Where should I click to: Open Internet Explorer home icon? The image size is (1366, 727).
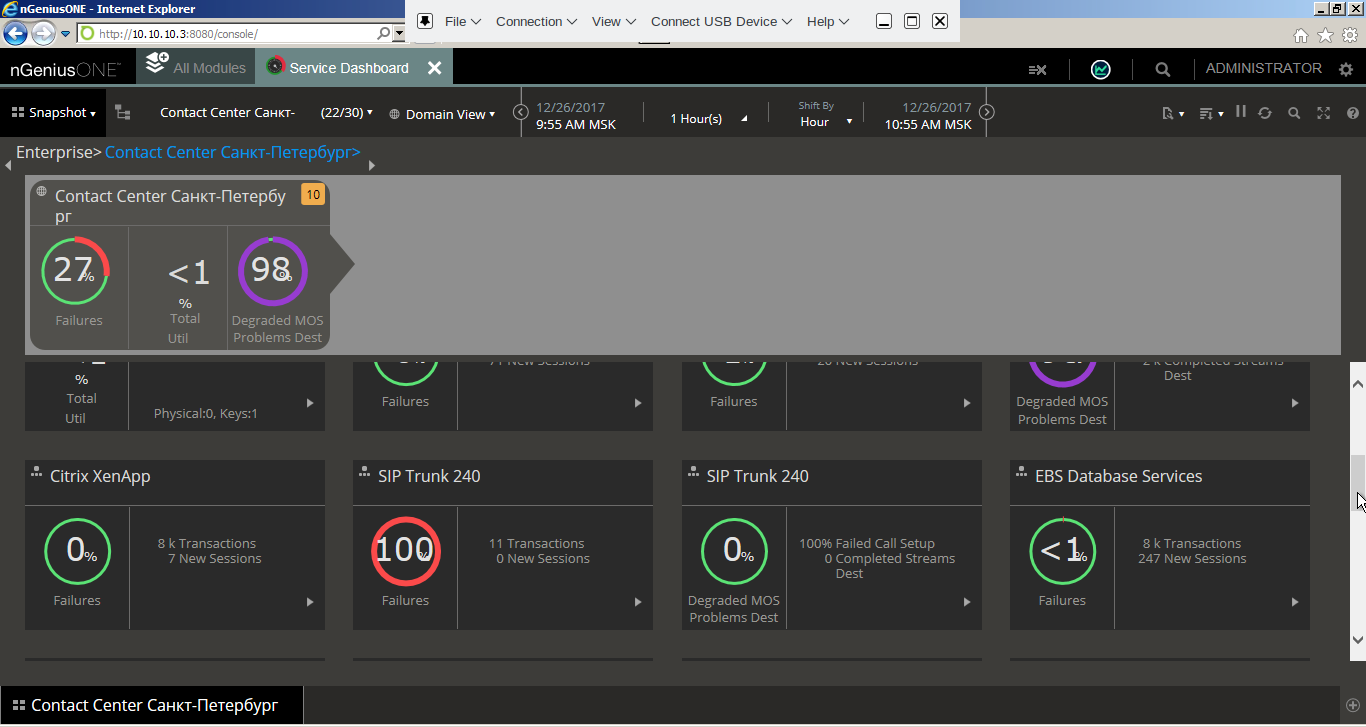click(x=1301, y=35)
